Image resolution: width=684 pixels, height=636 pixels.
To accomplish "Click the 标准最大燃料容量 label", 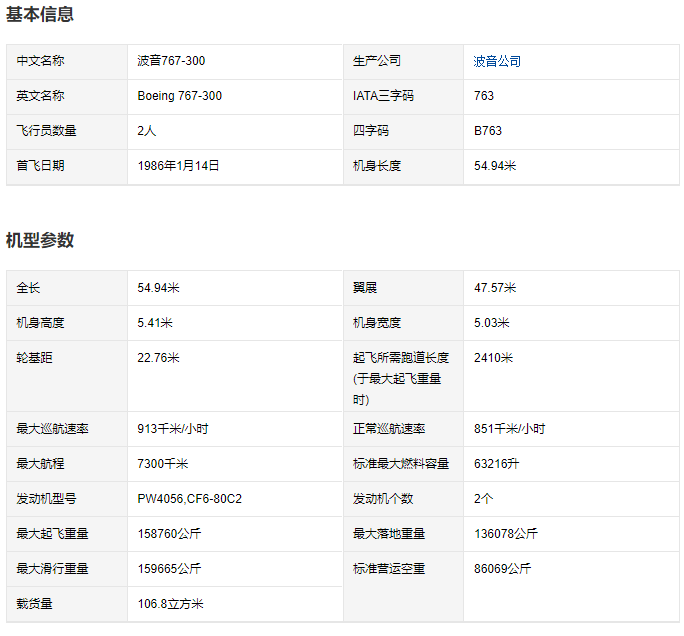I will [401, 464].
